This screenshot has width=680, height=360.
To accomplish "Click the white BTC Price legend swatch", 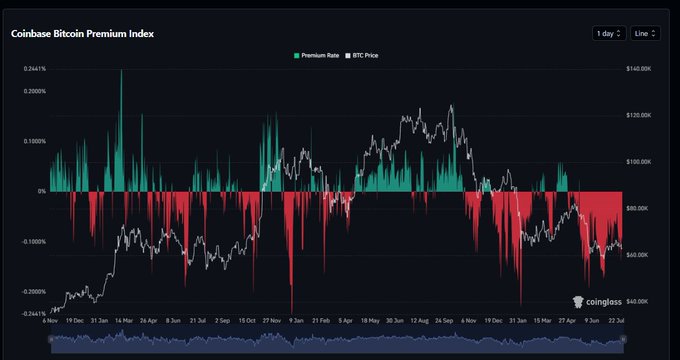I will [348, 56].
